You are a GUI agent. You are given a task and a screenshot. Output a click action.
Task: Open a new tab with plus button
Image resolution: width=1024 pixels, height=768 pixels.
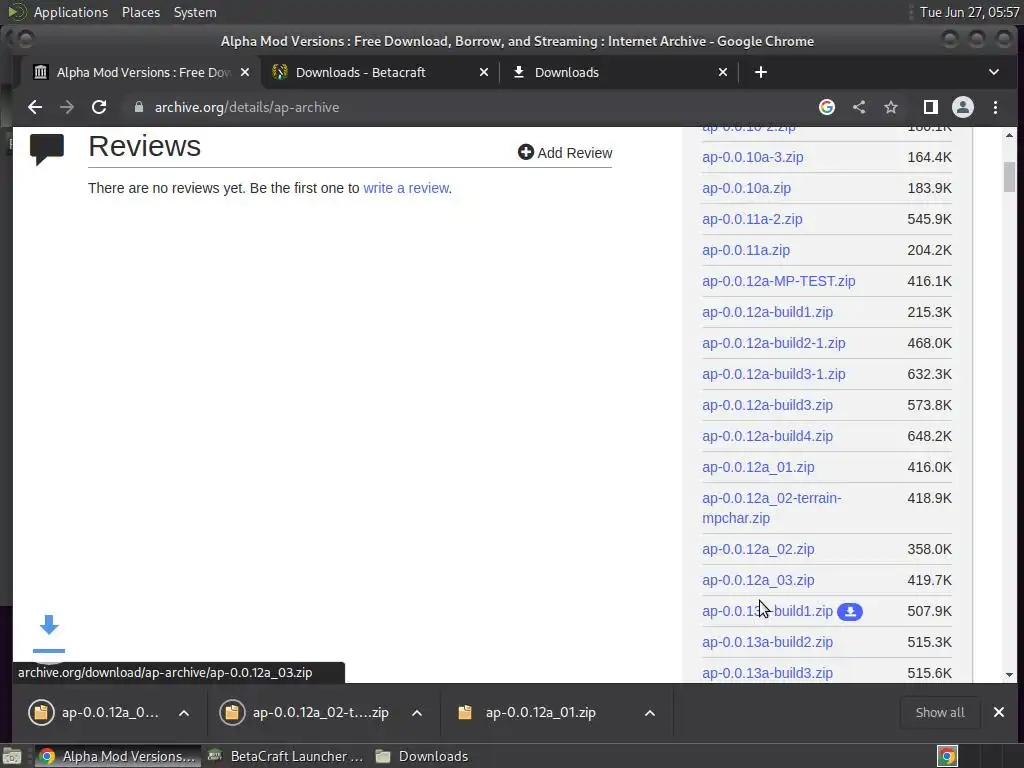(761, 72)
